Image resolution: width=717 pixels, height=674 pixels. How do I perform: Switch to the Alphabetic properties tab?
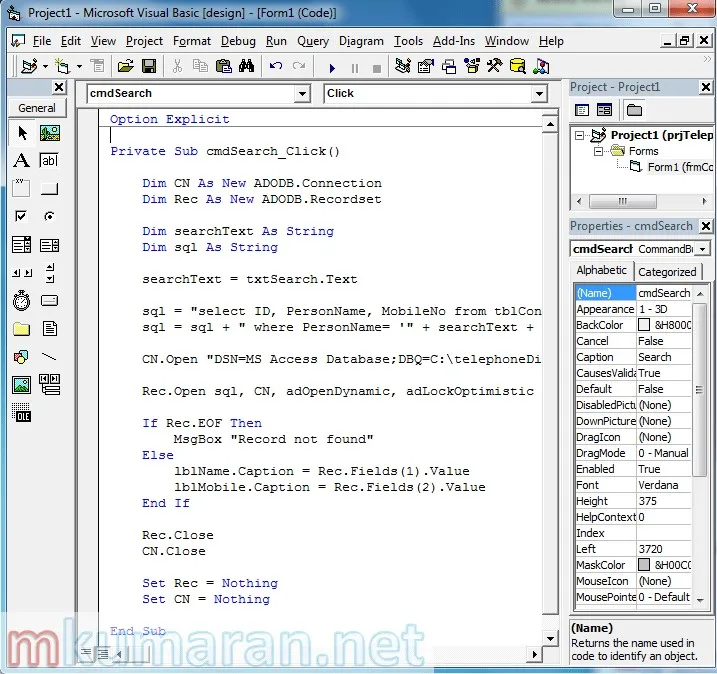point(601,270)
